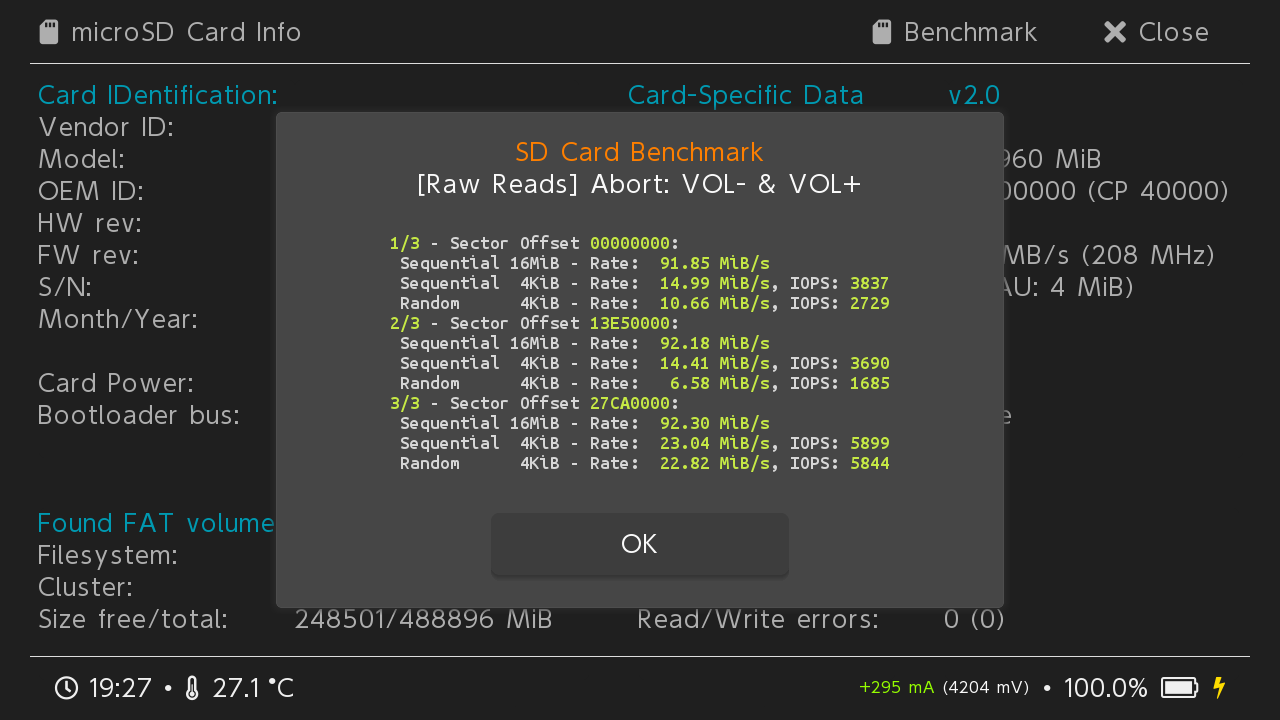Click the 'Read/Write errors:' label
This screenshot has height=720, width=1280.
[x=758, y=619]
